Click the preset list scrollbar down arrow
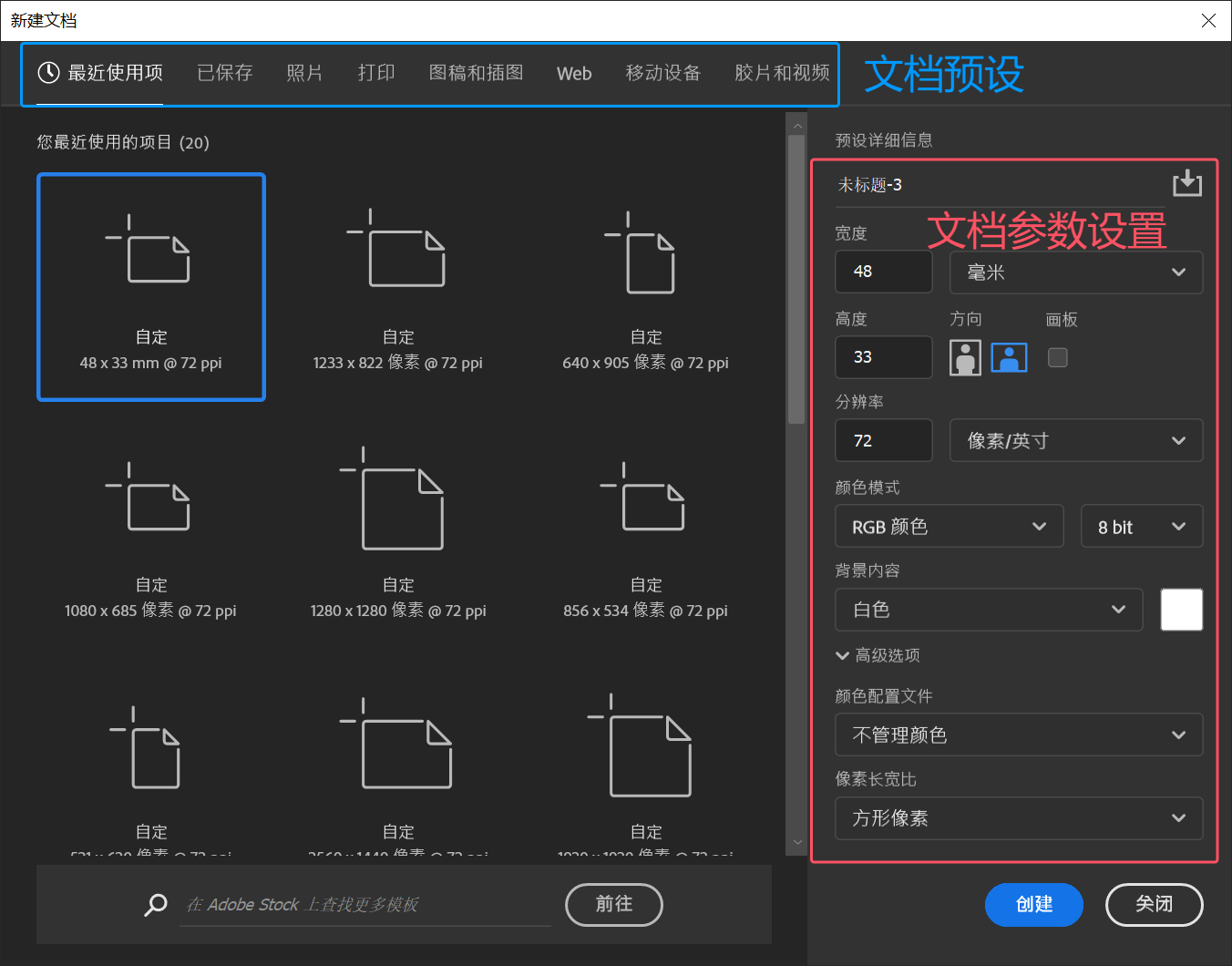 797,843
